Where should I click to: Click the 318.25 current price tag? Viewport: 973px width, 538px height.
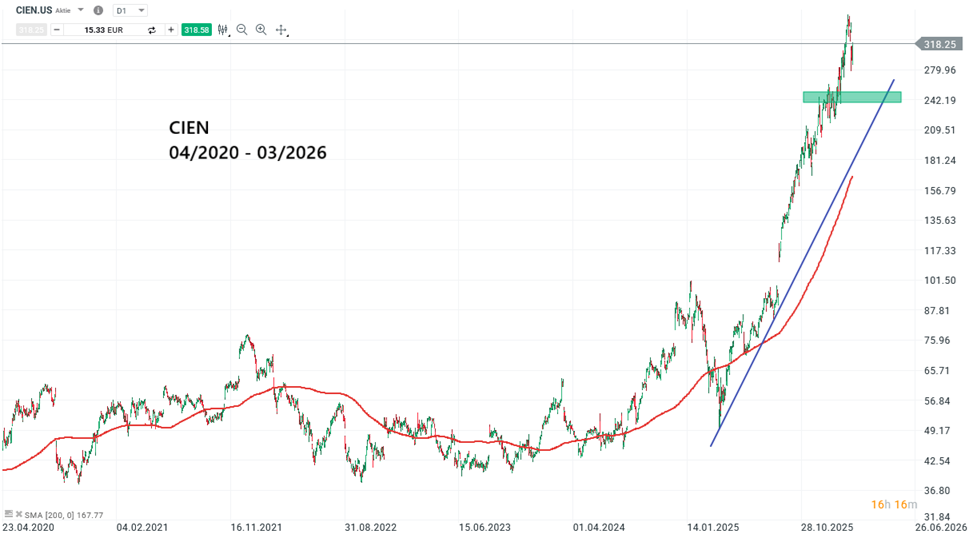(x=940, y=44)
